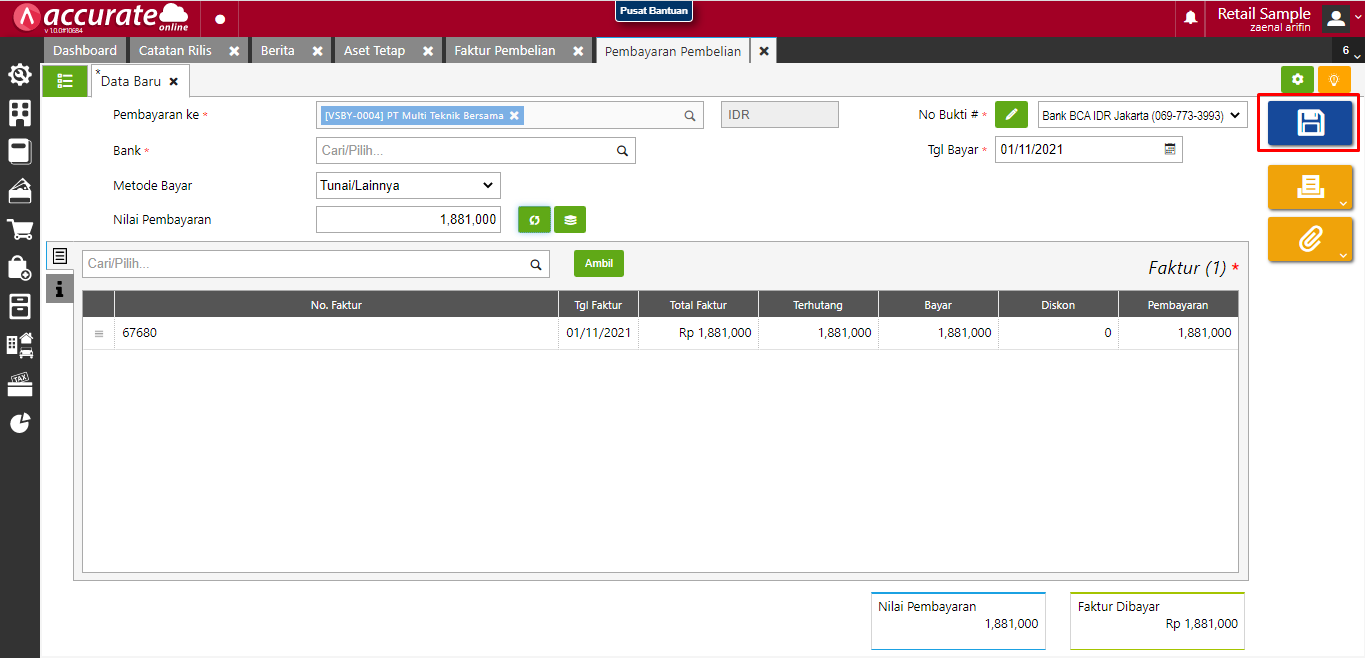The width and height of the screenshot is (1365, 658).
Task: Click the pencil icon beside No Bukti
Action: tap(1011, 115)
